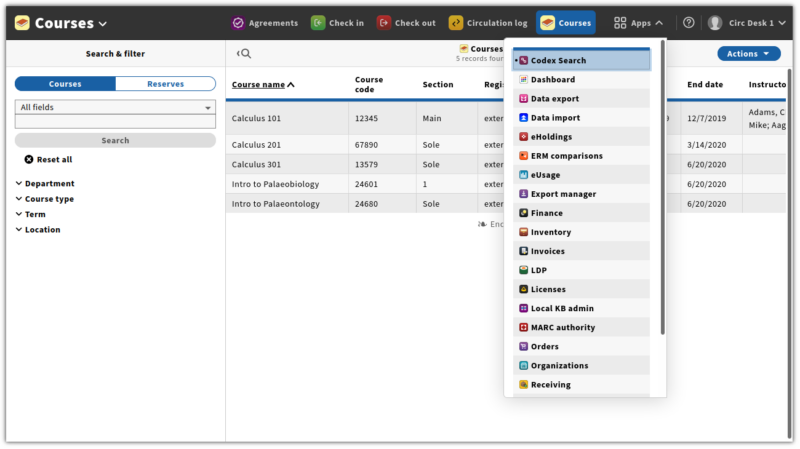Switch to the Reserves toggle

tap(165, 84)
